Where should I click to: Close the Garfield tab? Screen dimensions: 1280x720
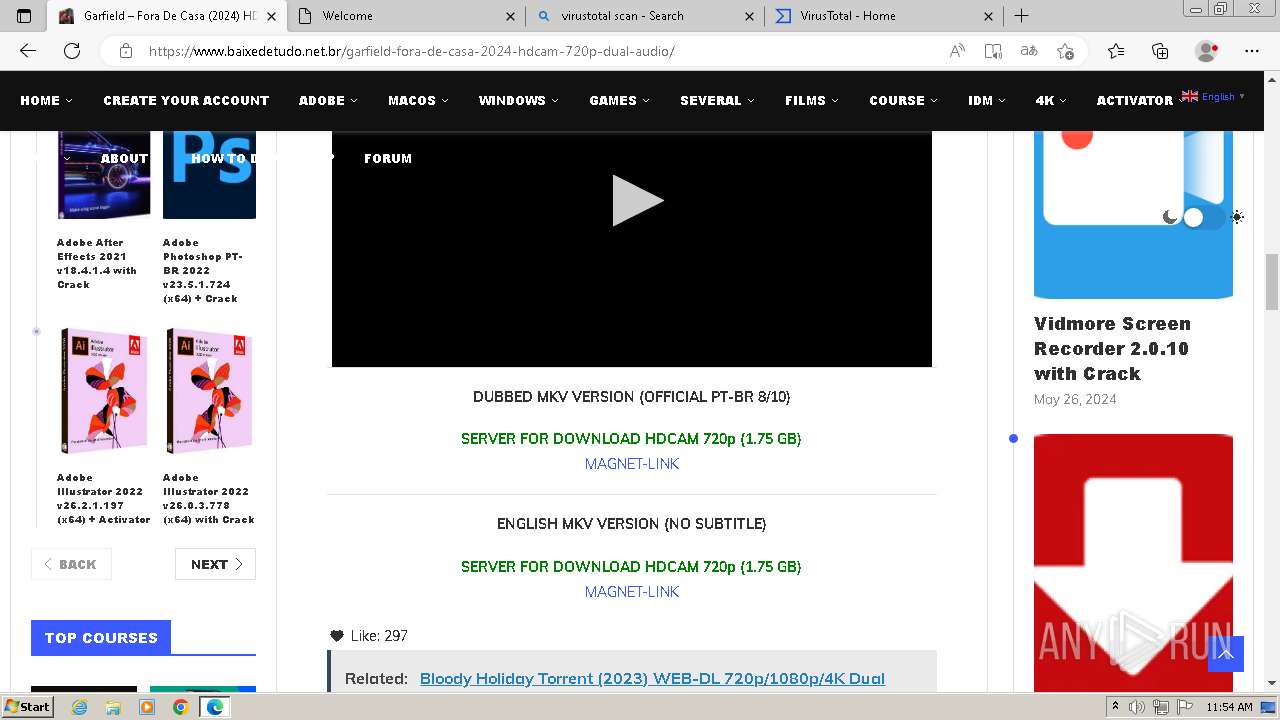click(271, 16)
